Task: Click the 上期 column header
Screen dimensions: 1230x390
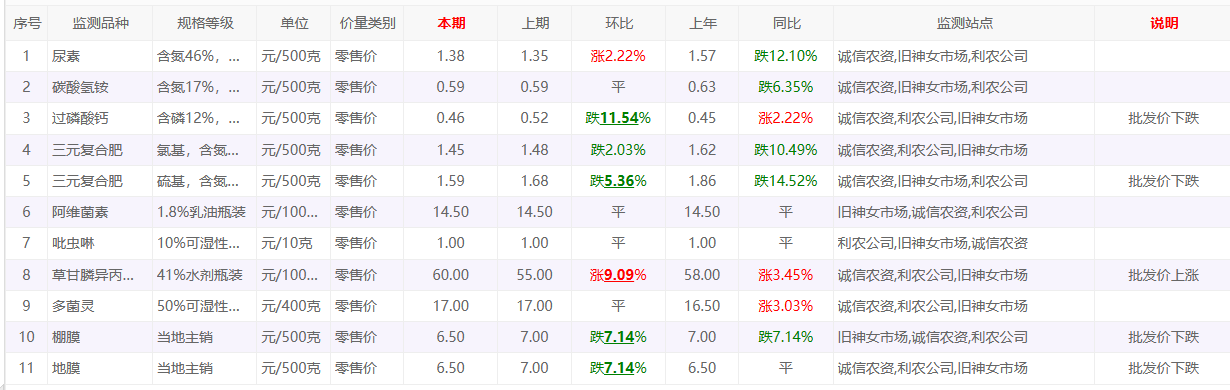Action: 535,23
